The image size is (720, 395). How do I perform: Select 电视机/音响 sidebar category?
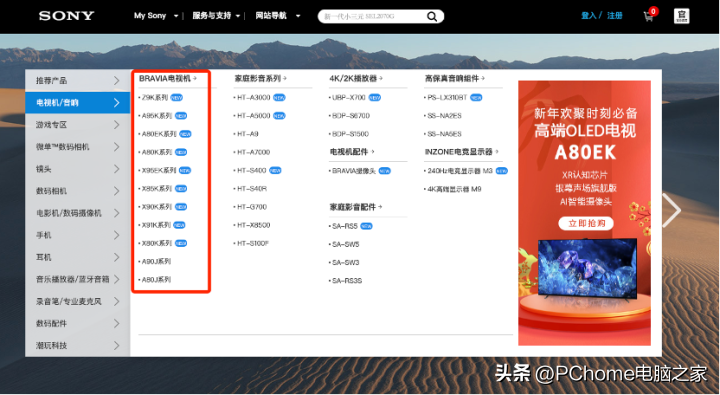[x=78, y=102]
